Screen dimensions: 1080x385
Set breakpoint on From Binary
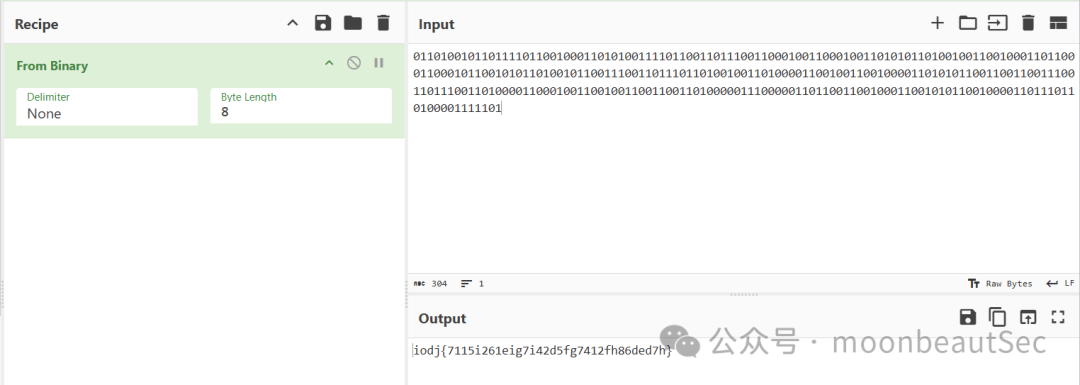coord(379,63)
